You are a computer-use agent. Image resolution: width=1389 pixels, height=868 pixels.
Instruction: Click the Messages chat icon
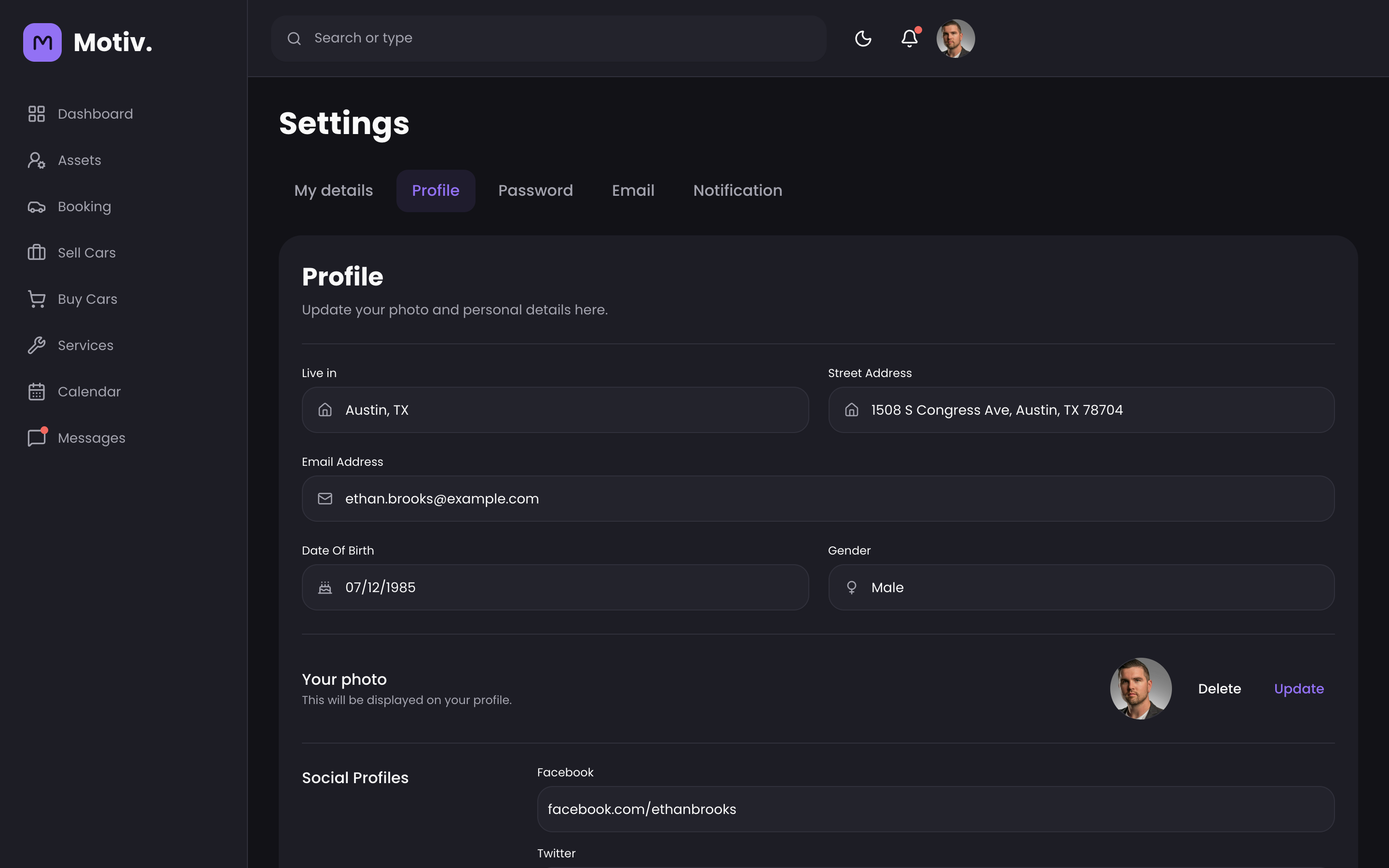tap(37, 437)
